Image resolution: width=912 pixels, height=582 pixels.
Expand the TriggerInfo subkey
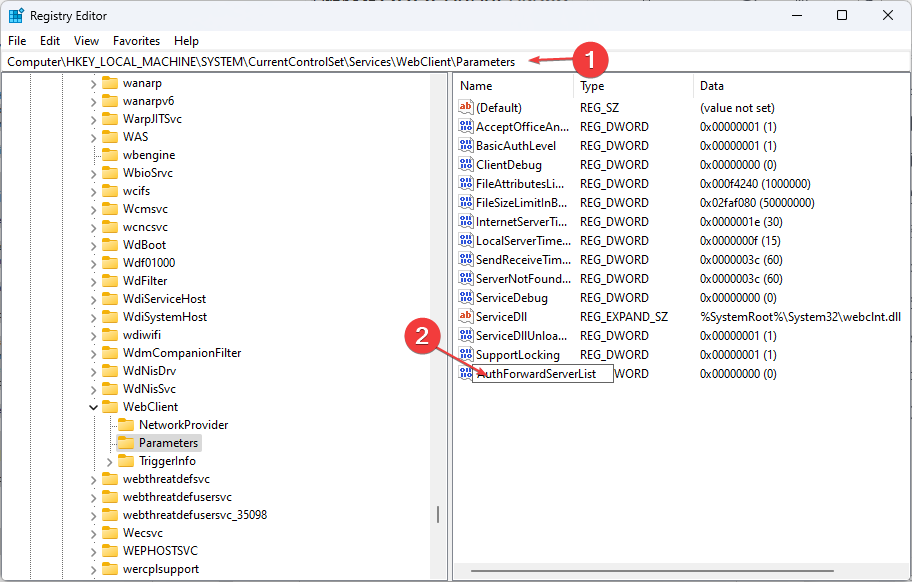click(109, 462)
